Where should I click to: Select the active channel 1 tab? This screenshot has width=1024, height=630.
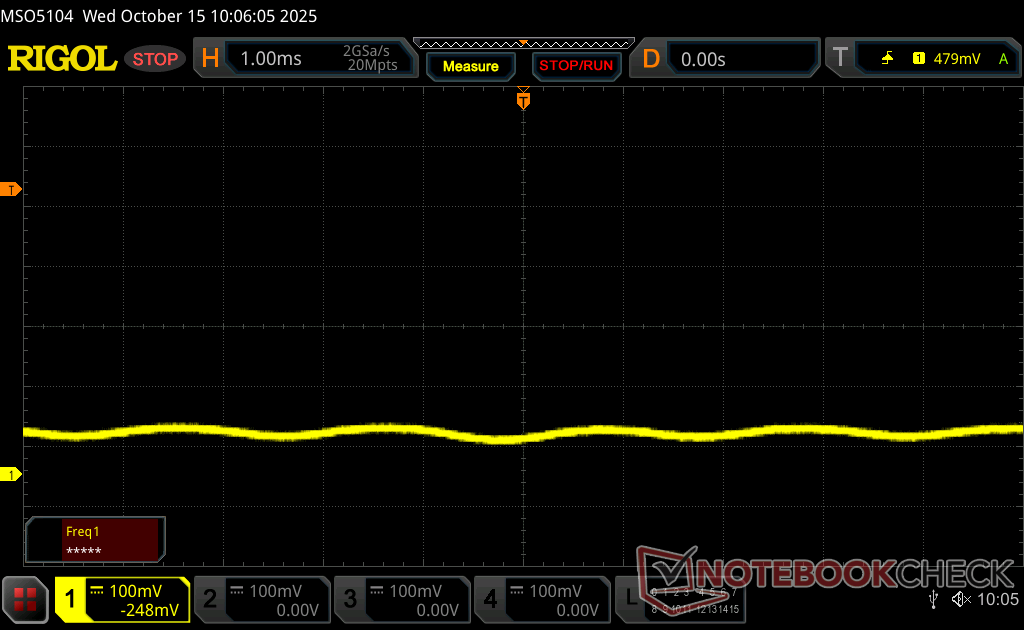click(x=122, y=599)
